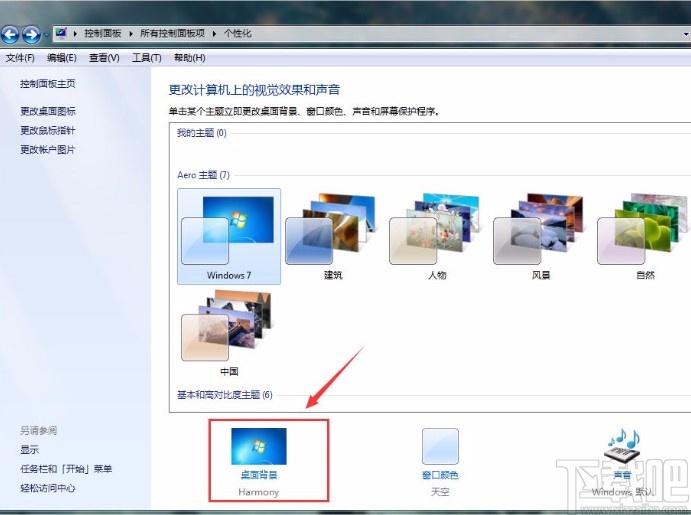The image size is (691, 515).
Task: Select the 建筑 theme
Action: (333, 237)
